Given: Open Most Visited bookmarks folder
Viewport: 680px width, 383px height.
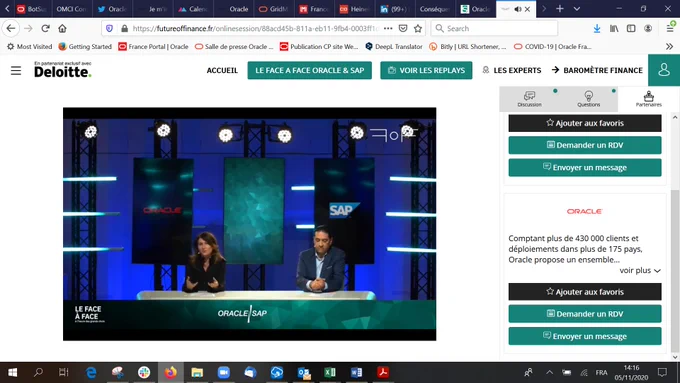Looking at the screenshot, I should click(x=29, y=46).
